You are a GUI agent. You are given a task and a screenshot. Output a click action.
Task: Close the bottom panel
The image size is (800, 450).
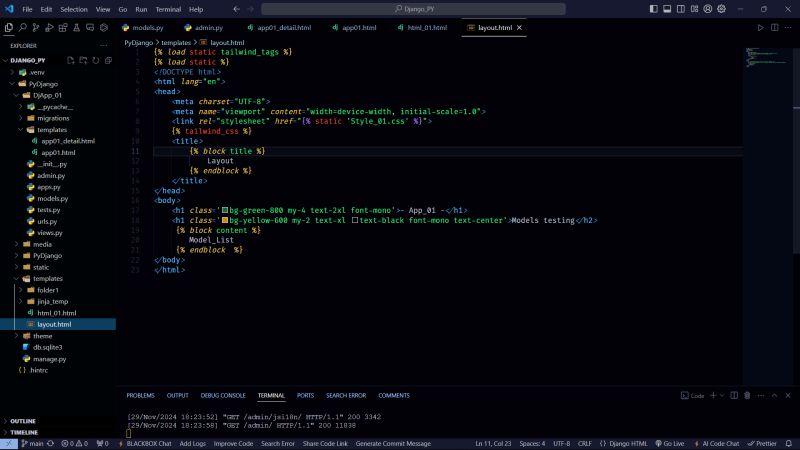(x=788, y=395)
